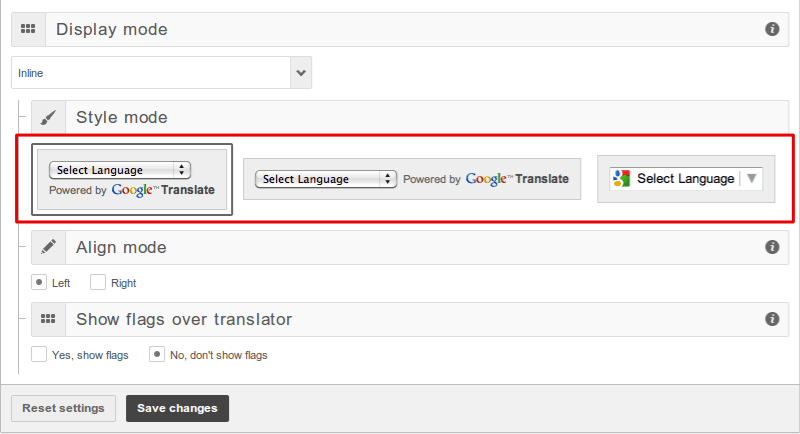Select the Right align radio button

click(x=98, y=282)
